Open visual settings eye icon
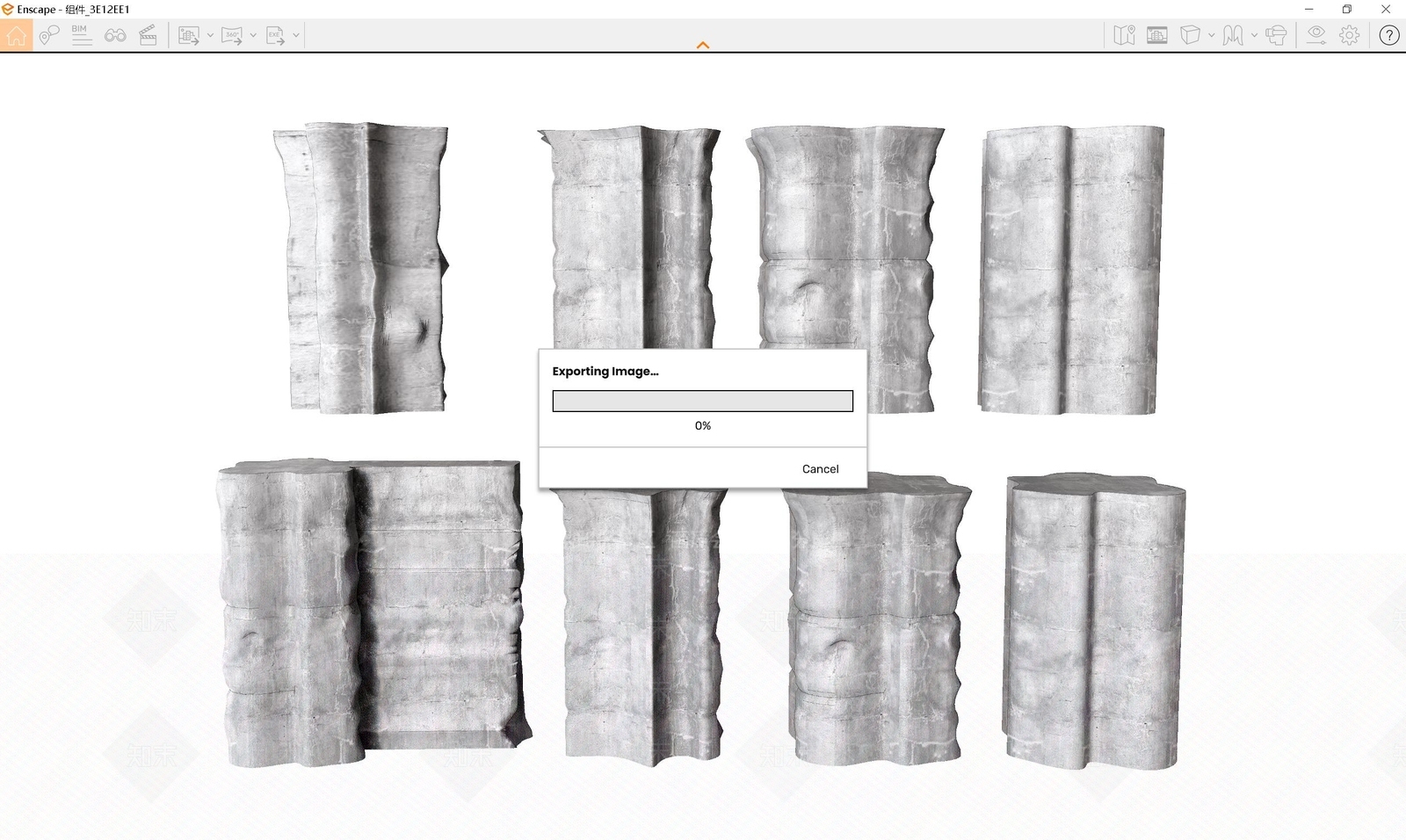 (1316, 35)
